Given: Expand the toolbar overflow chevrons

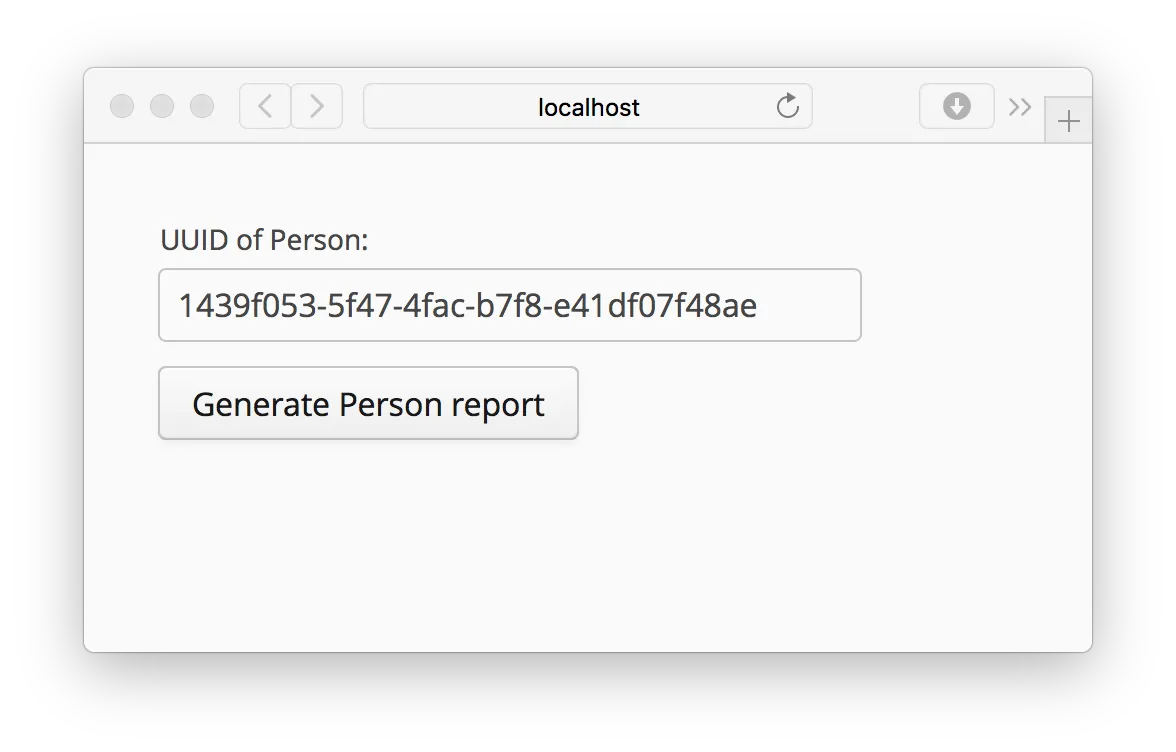Looking at the screenshot, I should point(1019,107).
